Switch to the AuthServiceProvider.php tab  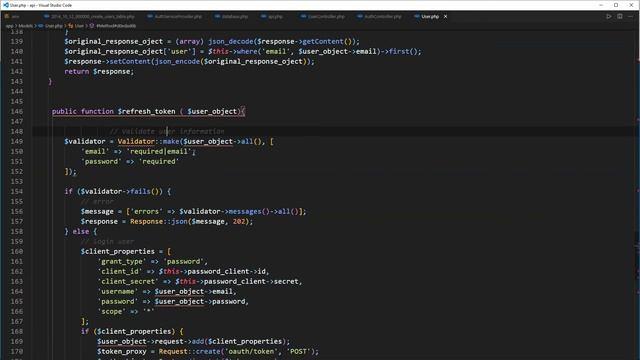click(175, 16)
